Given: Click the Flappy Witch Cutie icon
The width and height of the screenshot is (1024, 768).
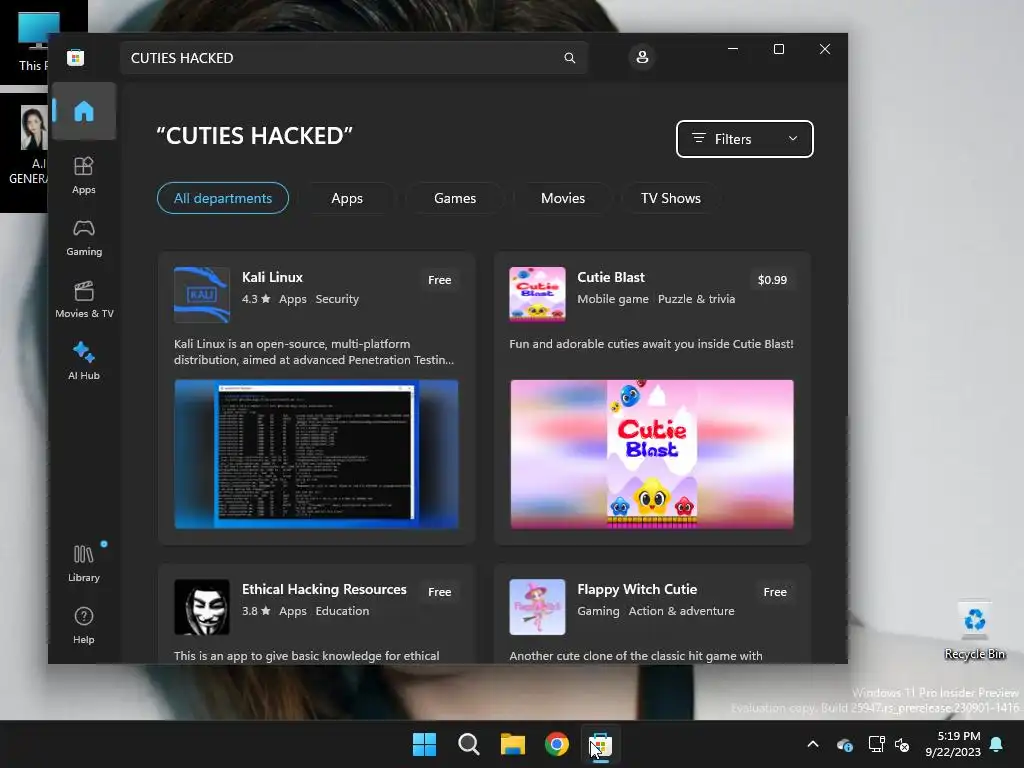Looking at the screenshot, I should pos(537,607).
